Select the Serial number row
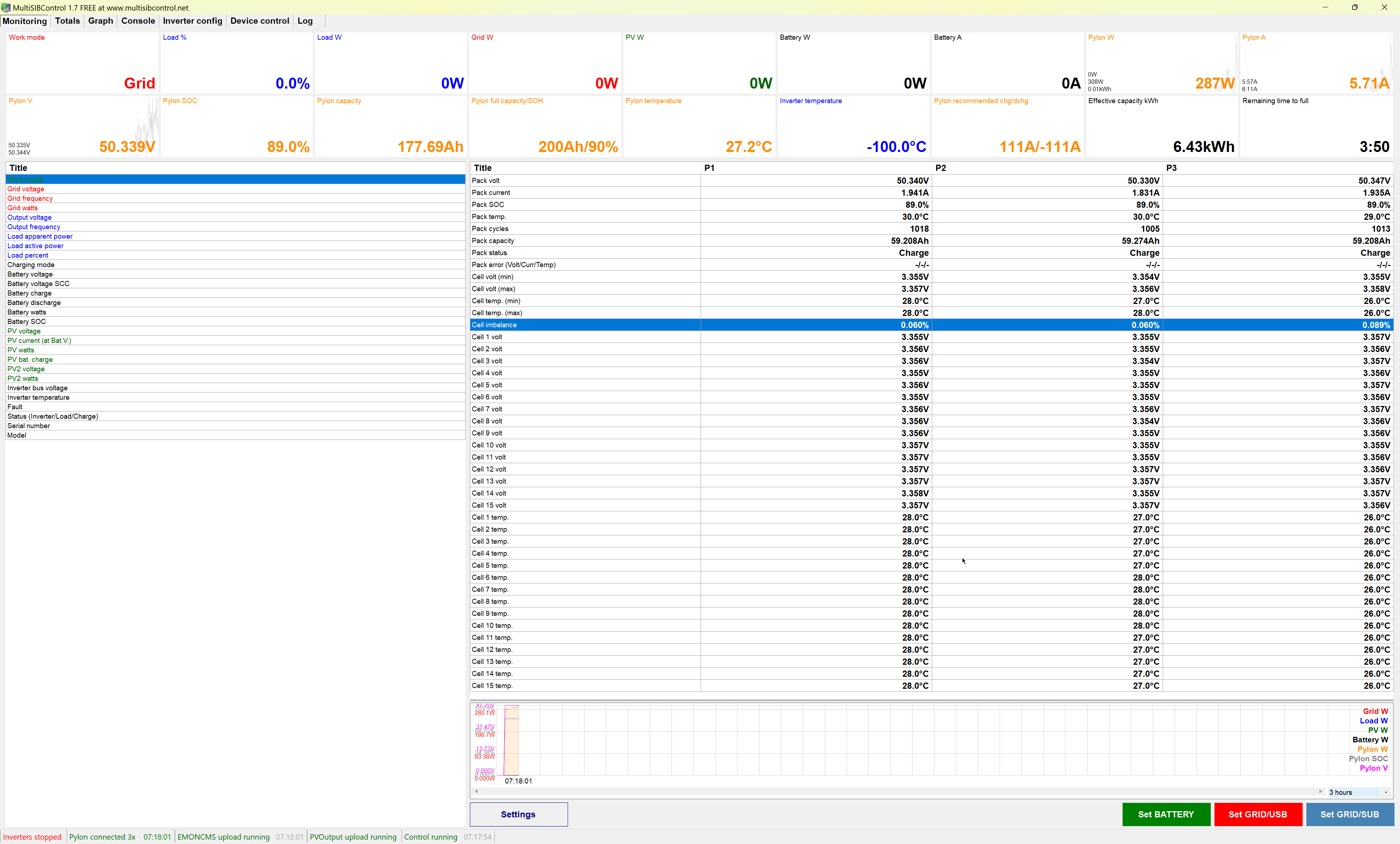Viewport: 1400px width, 844px height. pos(235,426)
